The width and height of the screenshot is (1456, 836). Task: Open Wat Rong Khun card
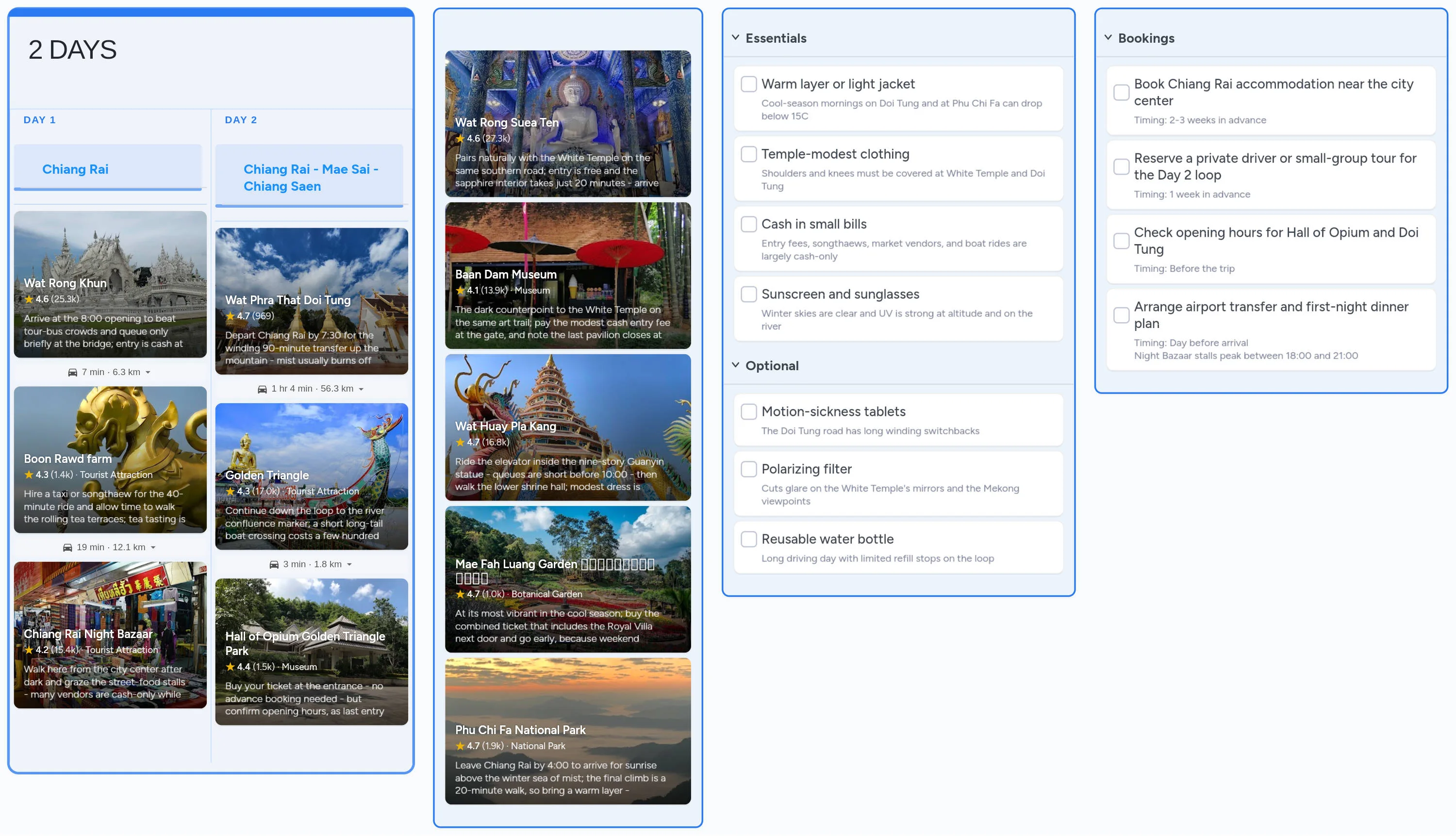pyautogui.click(x=110, y=284)
